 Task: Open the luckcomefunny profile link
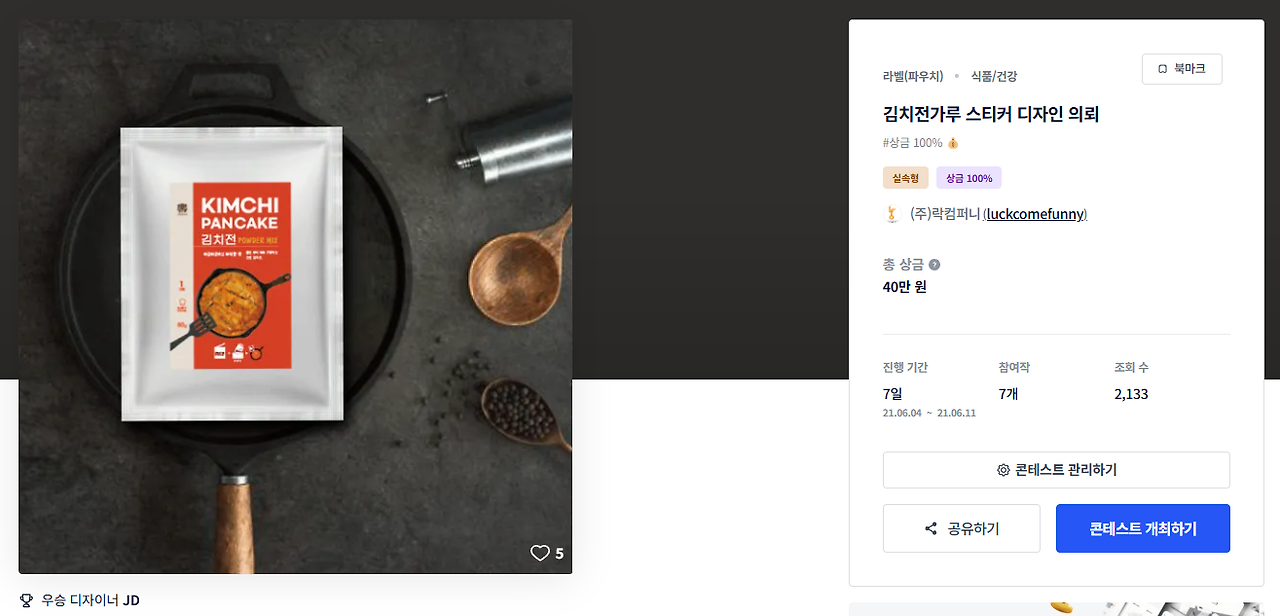1035,214
